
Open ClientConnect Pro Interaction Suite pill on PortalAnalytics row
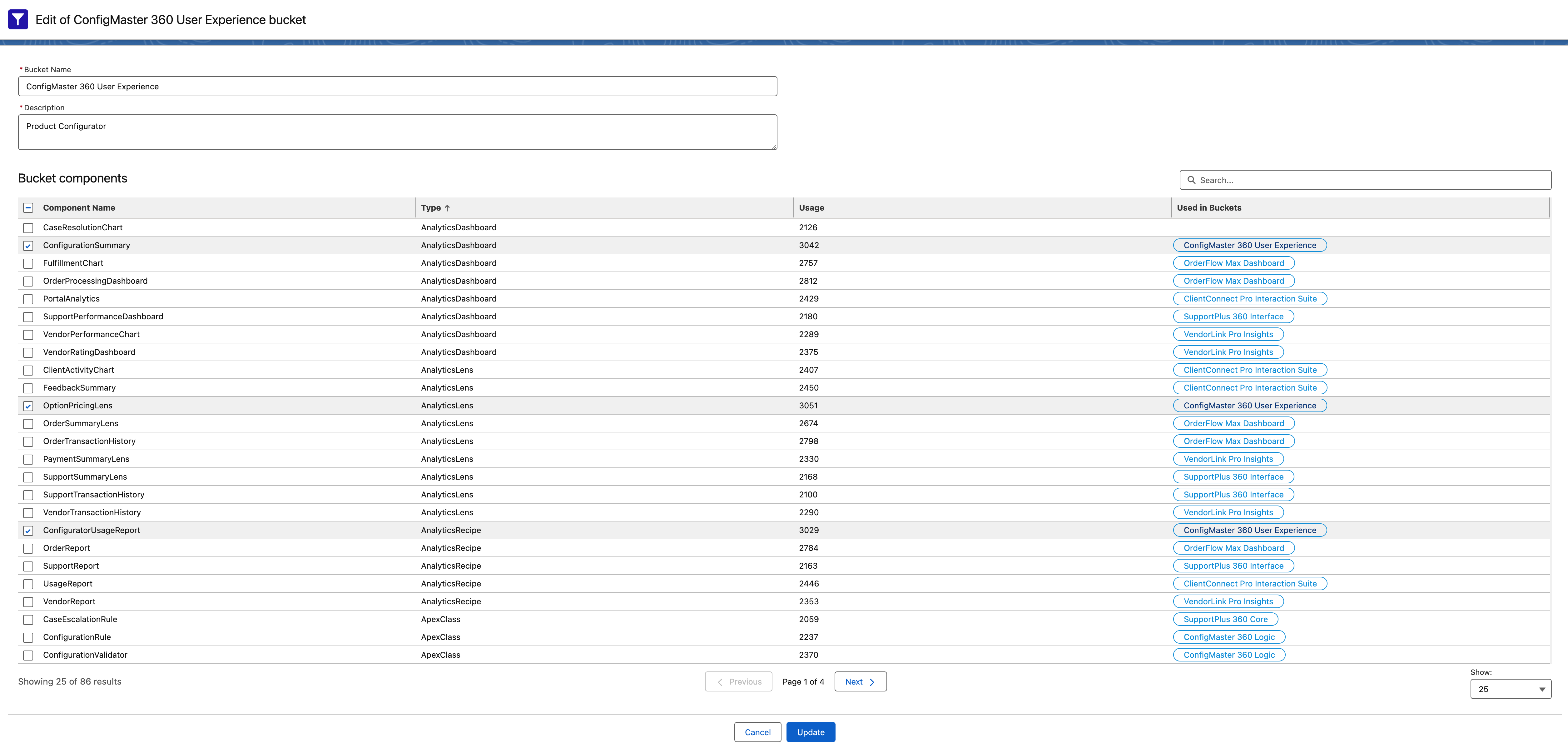click(x=1250, y=298)
